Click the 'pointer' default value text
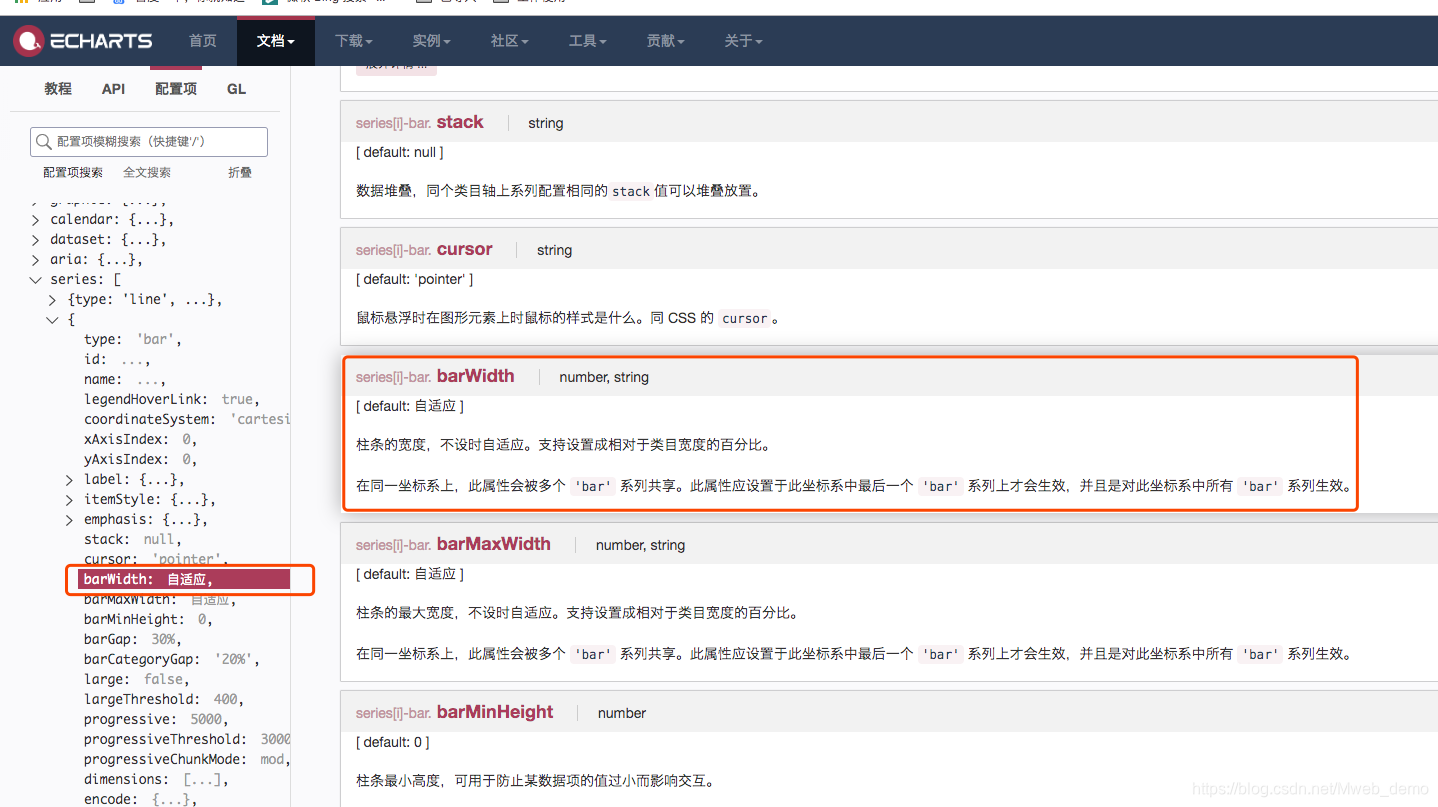This screenshot has height=807, width=1438. pos(441,279)
